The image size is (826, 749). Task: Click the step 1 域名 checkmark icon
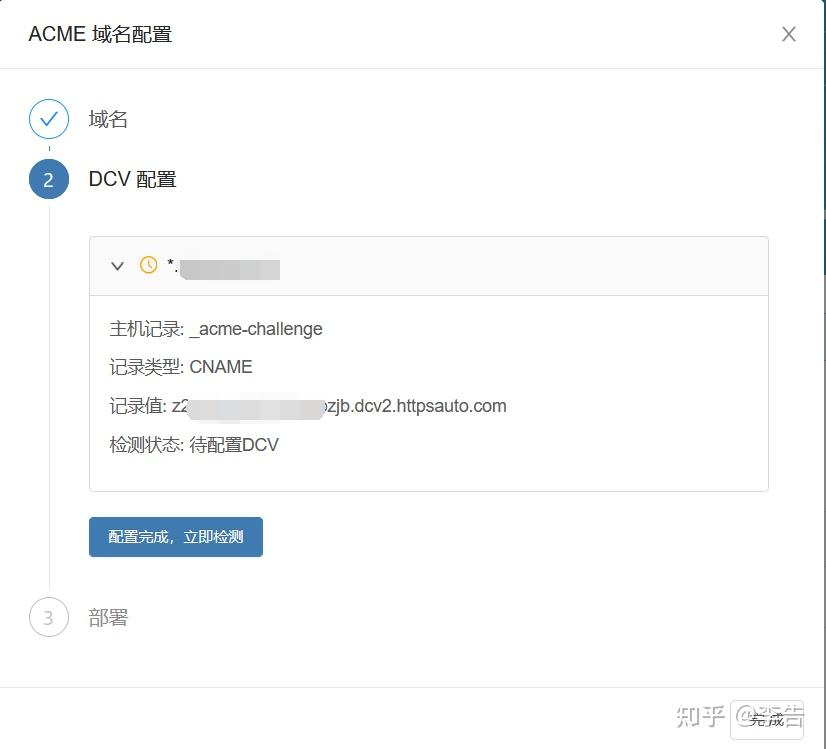[48, 119]
